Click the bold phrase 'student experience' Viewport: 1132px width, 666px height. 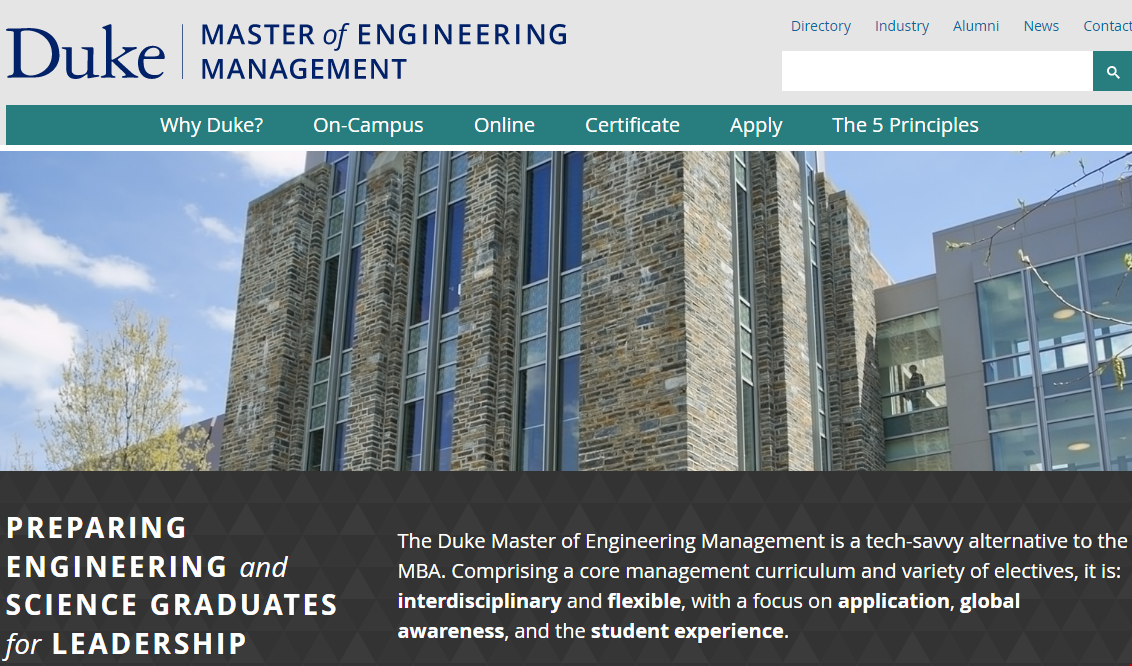[x=687, y=631]
